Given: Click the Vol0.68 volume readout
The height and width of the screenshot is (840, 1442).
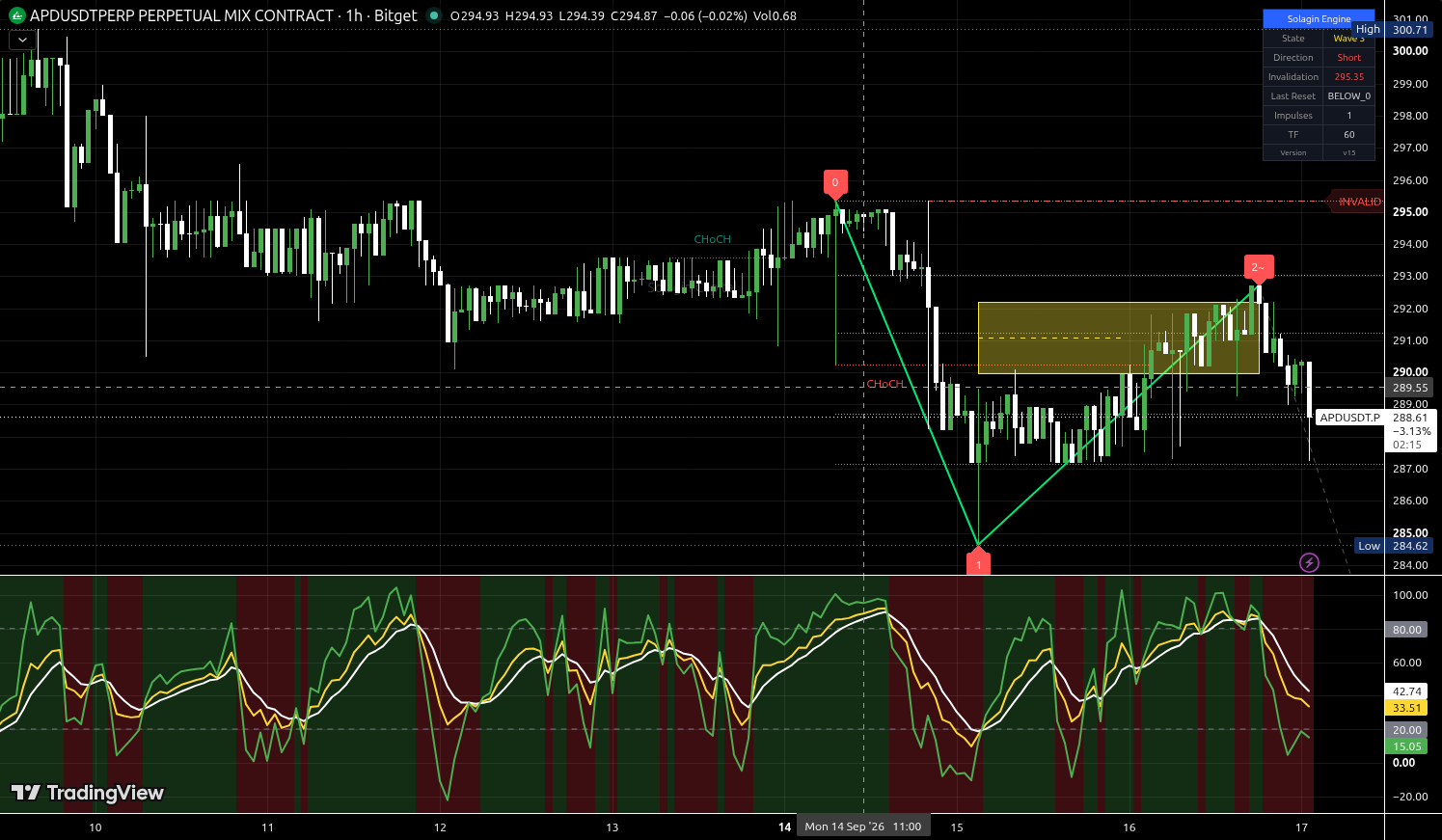Looking at the screenshot, I should click(x=775, y=15).
